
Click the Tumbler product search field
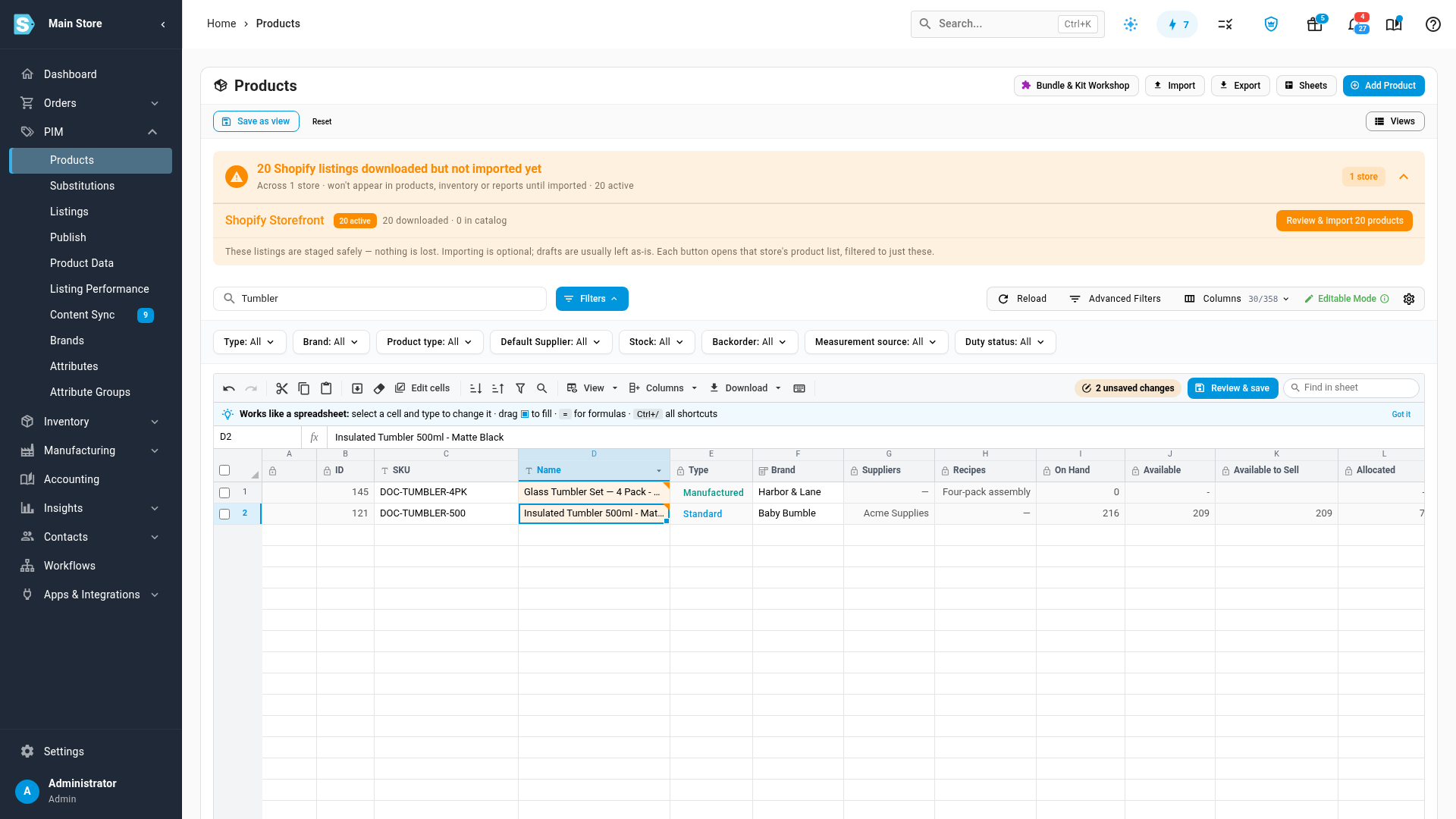[x=379, y=299]
